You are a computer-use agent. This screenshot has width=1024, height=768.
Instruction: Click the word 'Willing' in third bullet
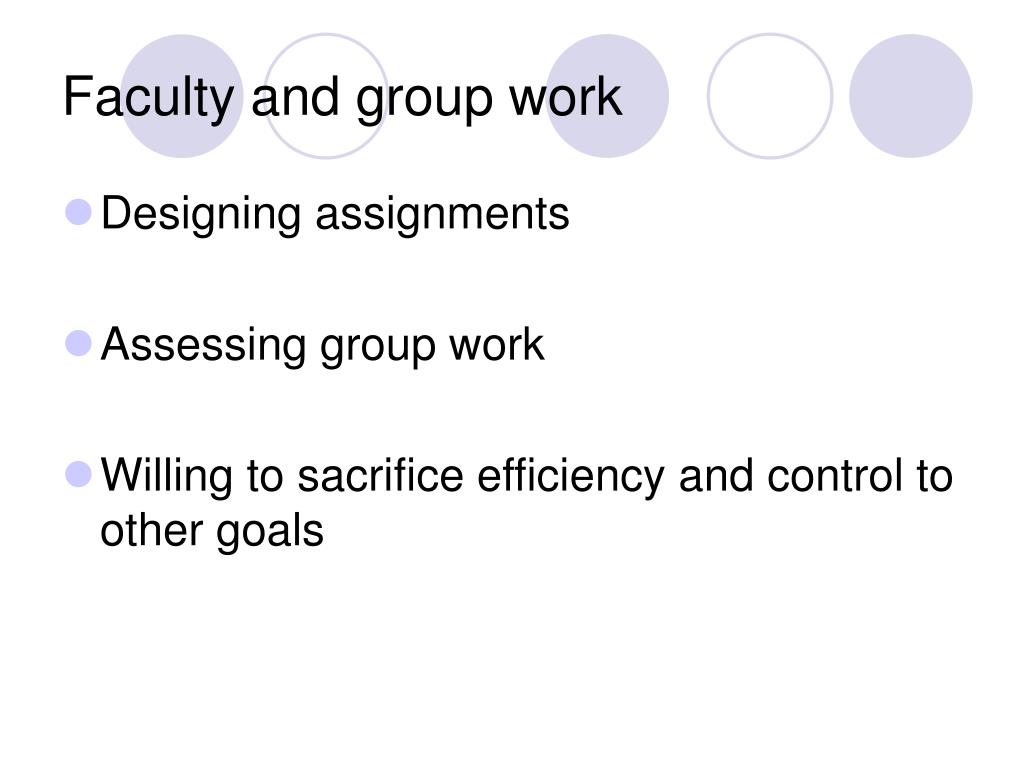166,477
